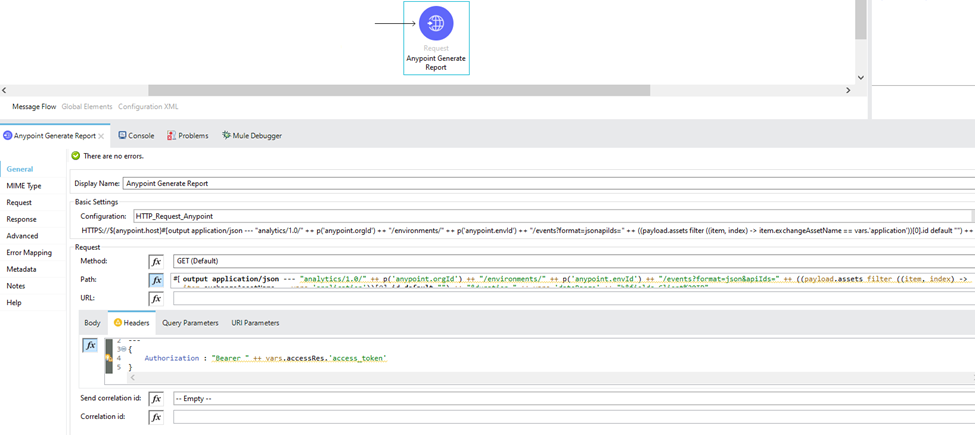Open Configuration HTTP_Request_Anypoint dropdown
The height and width of the screenshot is (435, 975).
pyautogui.click(x=553, y=216)
